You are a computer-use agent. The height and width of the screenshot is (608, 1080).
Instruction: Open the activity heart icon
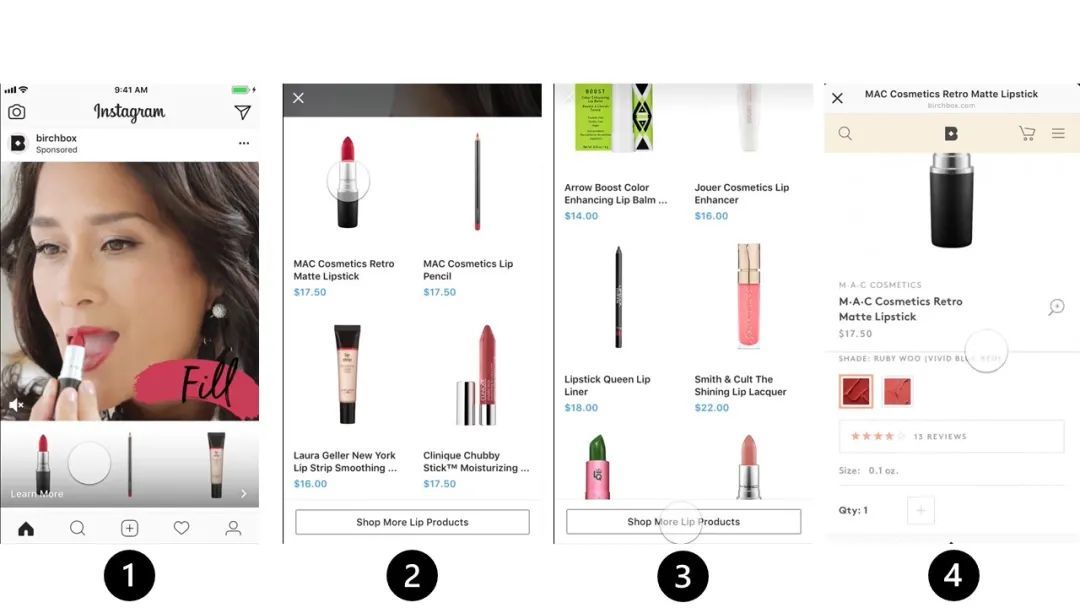(181, 528)
